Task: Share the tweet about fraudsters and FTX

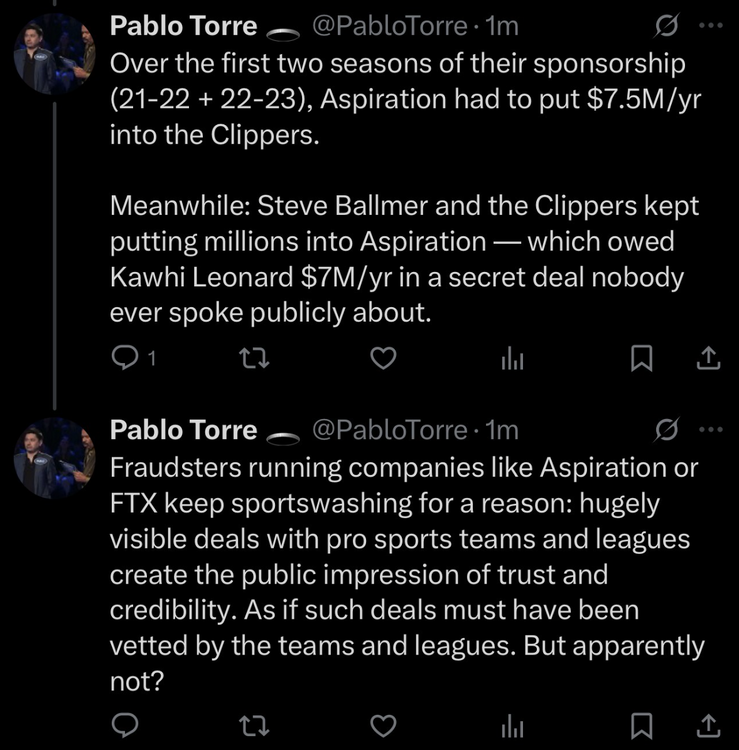Action: [x=706, y=722]
